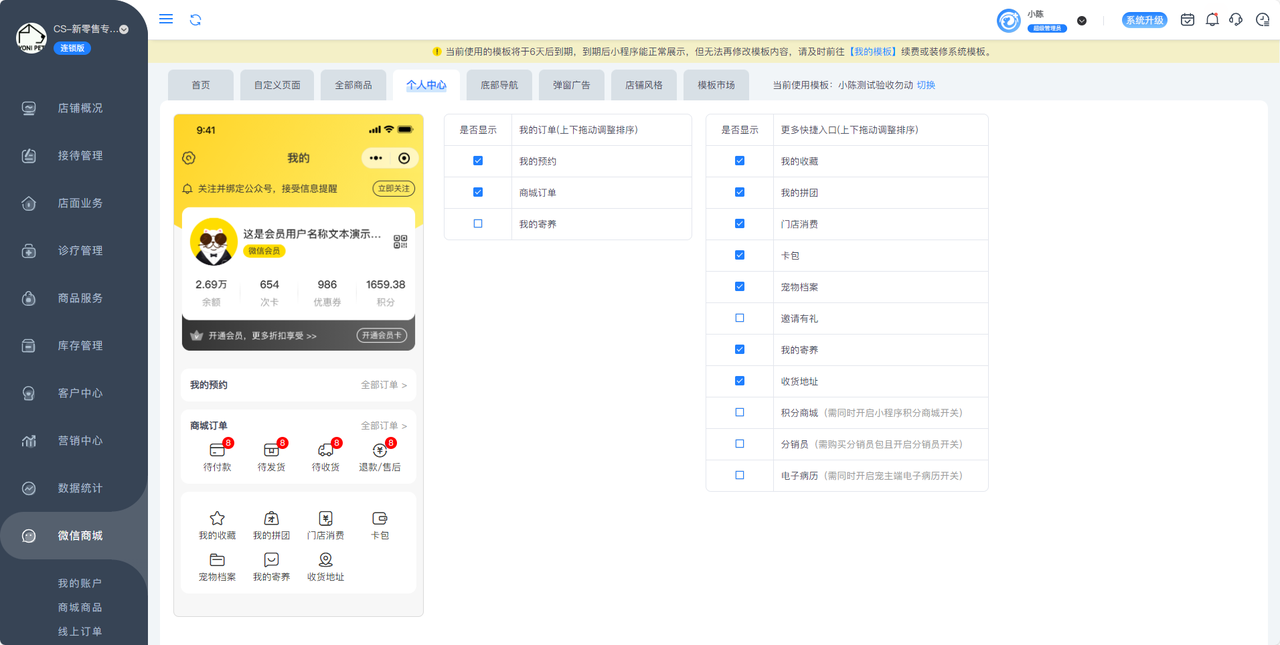Check the 积分商城 display checkbox
The image size is (1280, 645).
coord(740,412)
